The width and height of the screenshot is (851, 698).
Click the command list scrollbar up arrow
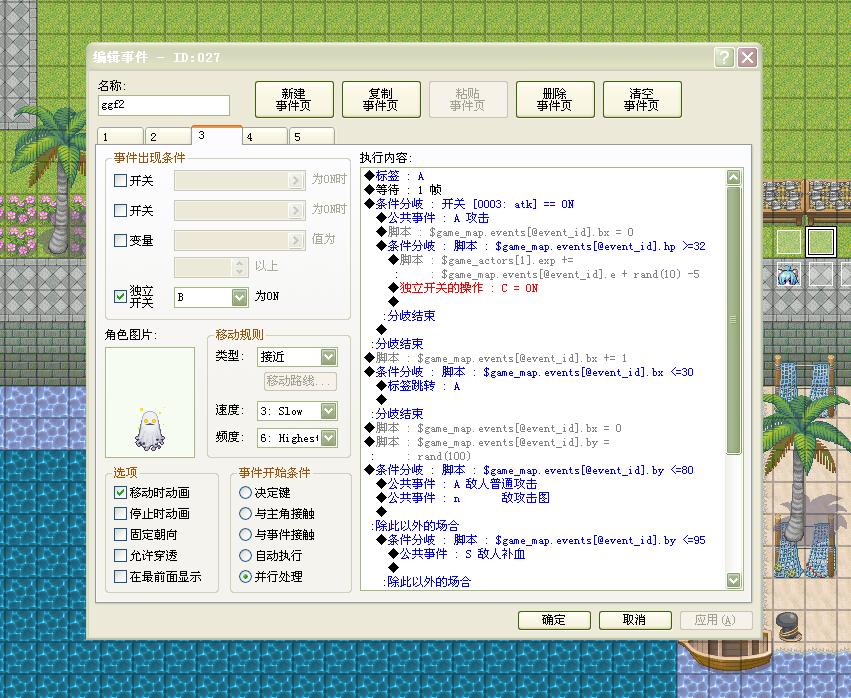(733, 176)
